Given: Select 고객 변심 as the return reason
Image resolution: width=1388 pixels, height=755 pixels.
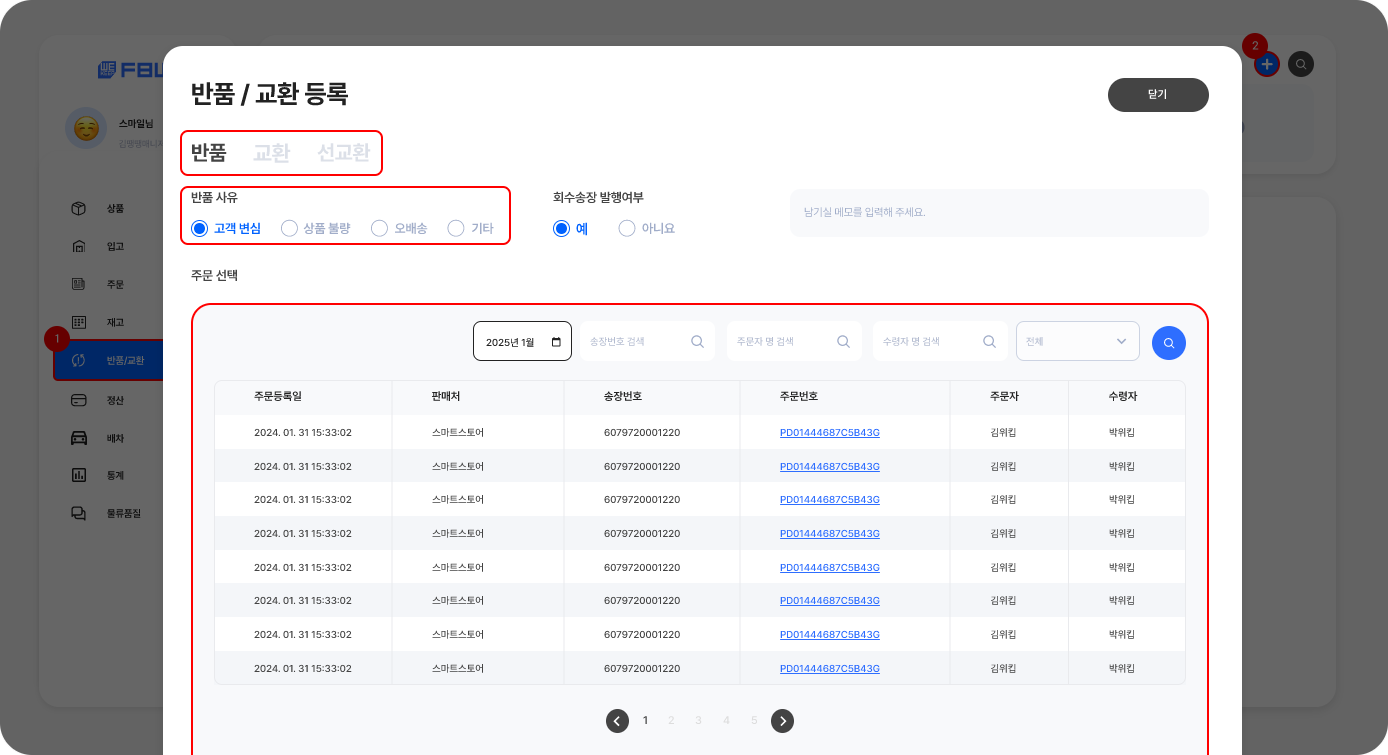Looking at the screenshot, I should (x=226, y=228).
